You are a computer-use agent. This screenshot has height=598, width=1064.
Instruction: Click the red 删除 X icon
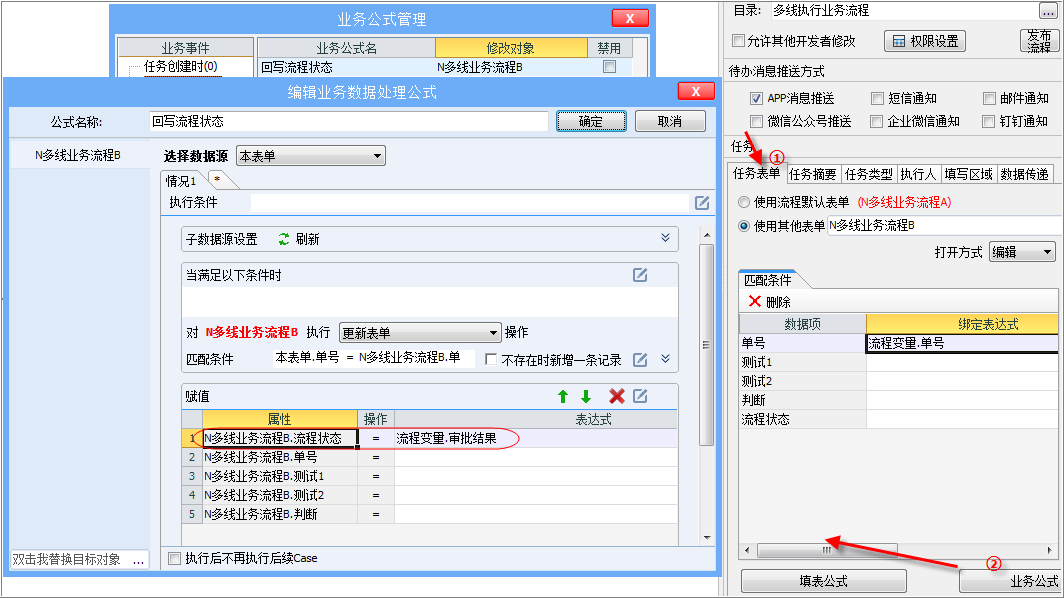(x=755, y=301)
